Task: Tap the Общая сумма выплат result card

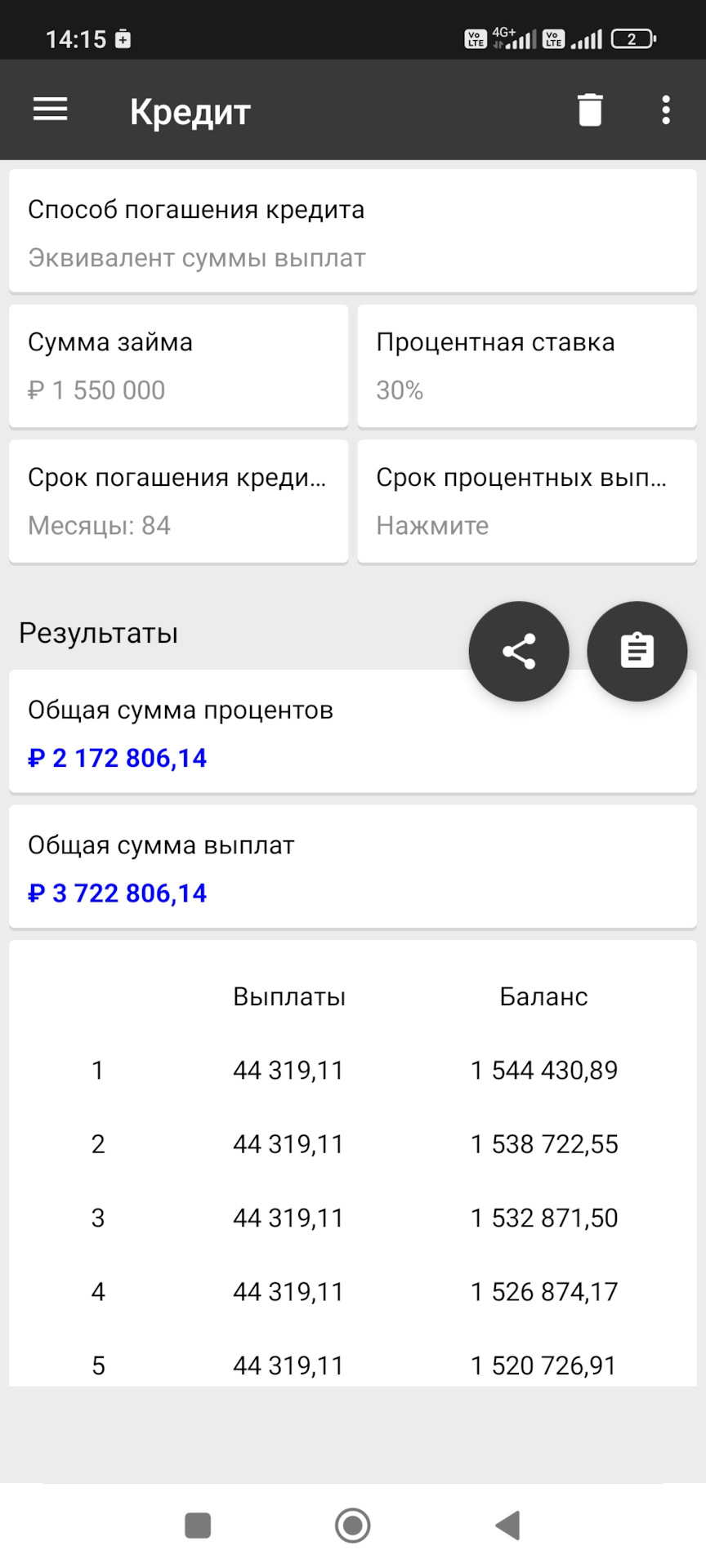Action: [352, 867]
